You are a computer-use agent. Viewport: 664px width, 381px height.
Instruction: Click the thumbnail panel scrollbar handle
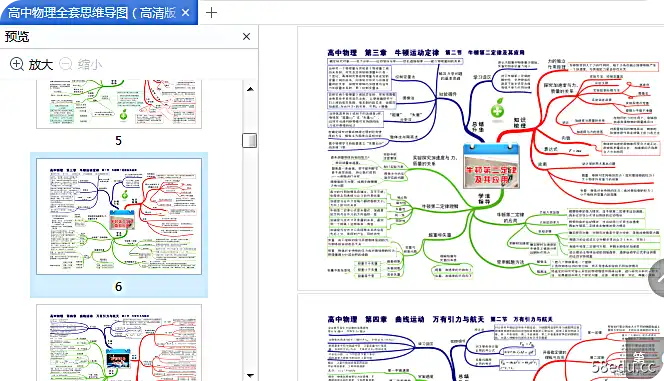point(250,140)
